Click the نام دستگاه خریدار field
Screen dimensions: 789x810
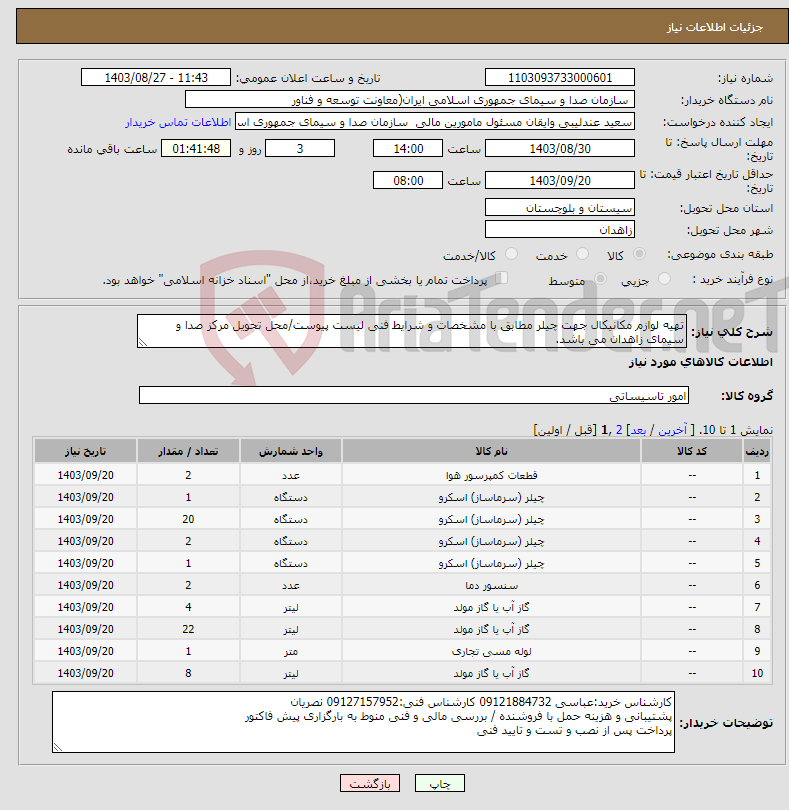410,100
